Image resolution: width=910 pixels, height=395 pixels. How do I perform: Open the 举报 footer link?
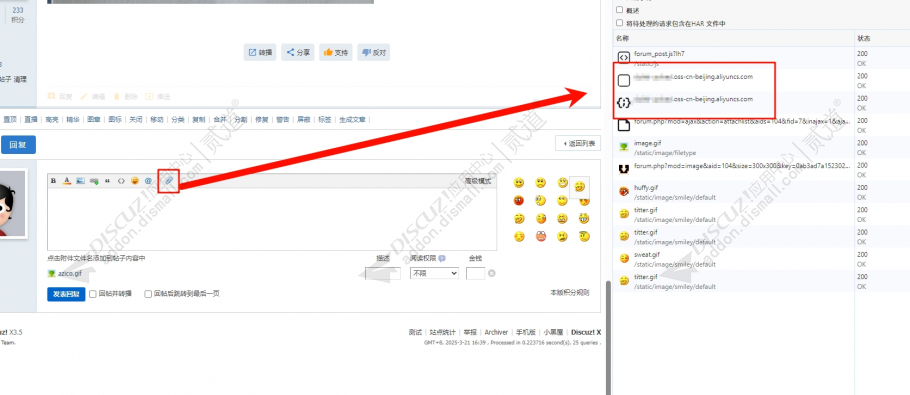tap(470, 332)
